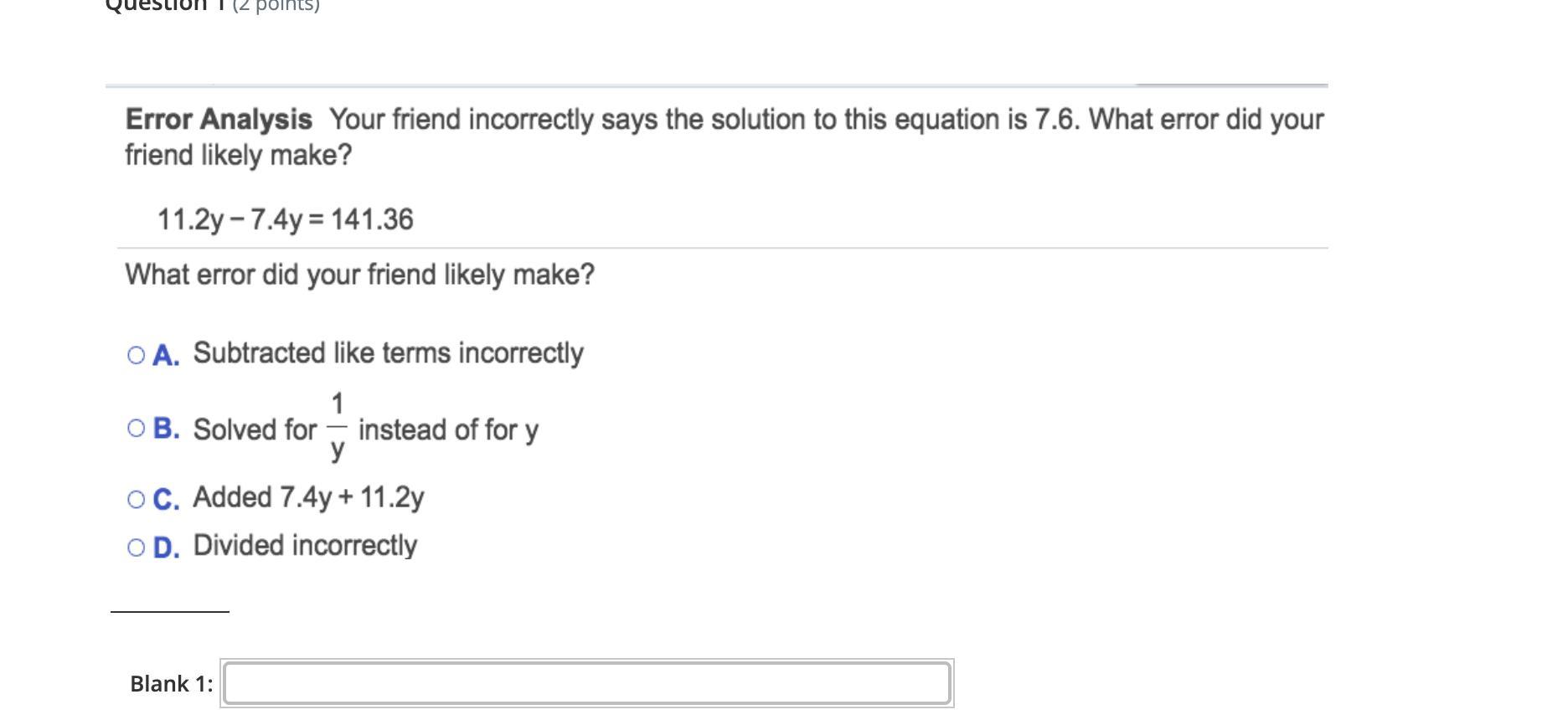Click the "(2 points)" text in header
1568x720 pixels.
click(276, 5)
